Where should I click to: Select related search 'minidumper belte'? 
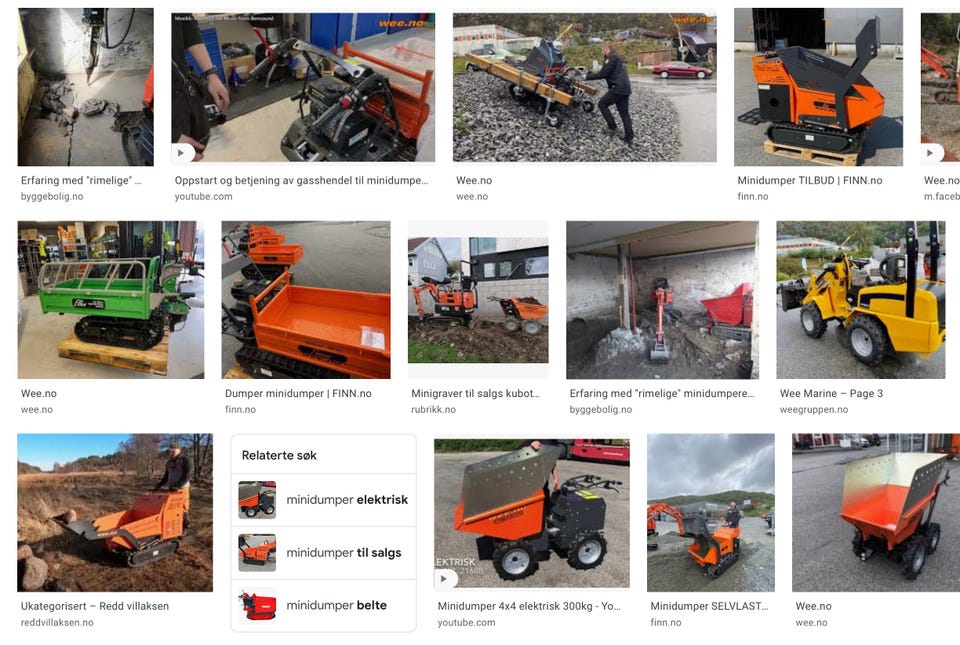[x=323, y=605]
